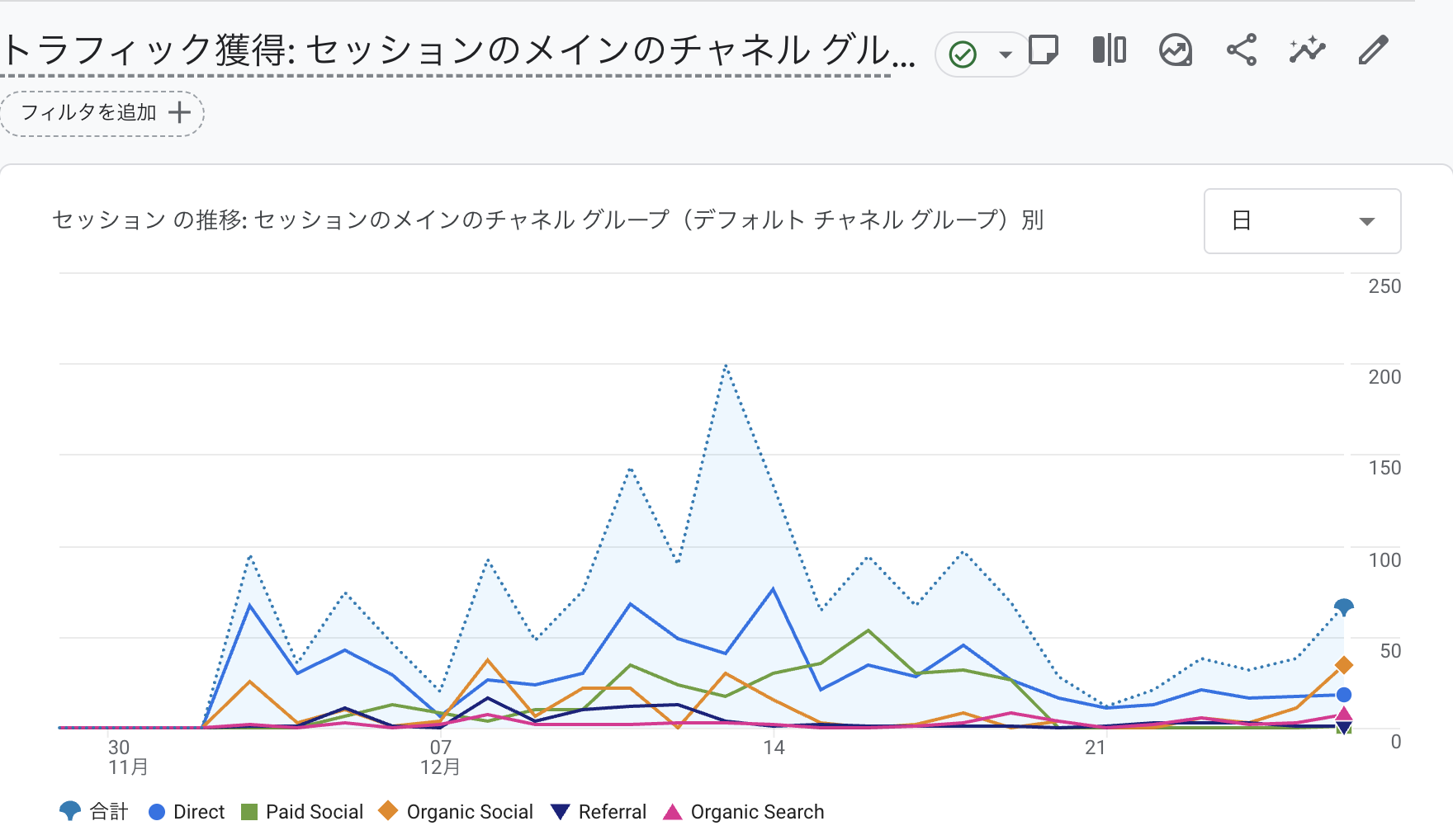Screen dimensions: 1453x840
Task: Click the chart peak near December 14
Action: (x=725, y=367)
